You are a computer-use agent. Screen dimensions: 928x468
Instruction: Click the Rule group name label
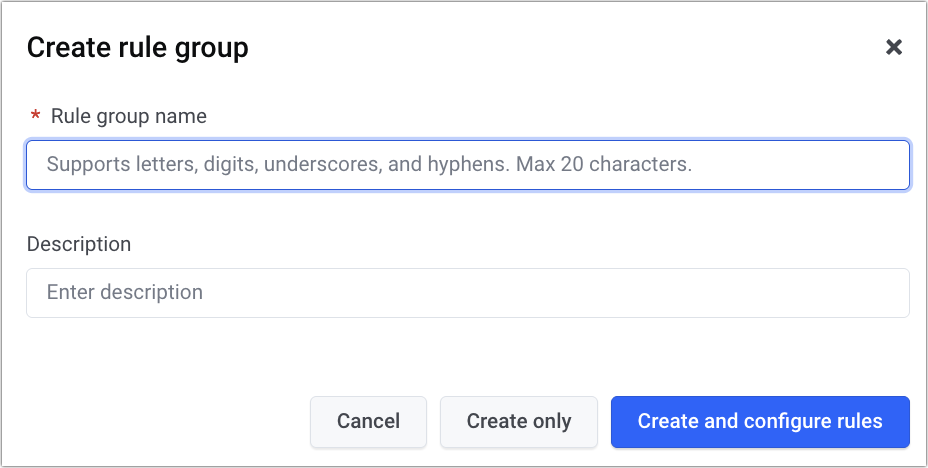click(128, 116)
